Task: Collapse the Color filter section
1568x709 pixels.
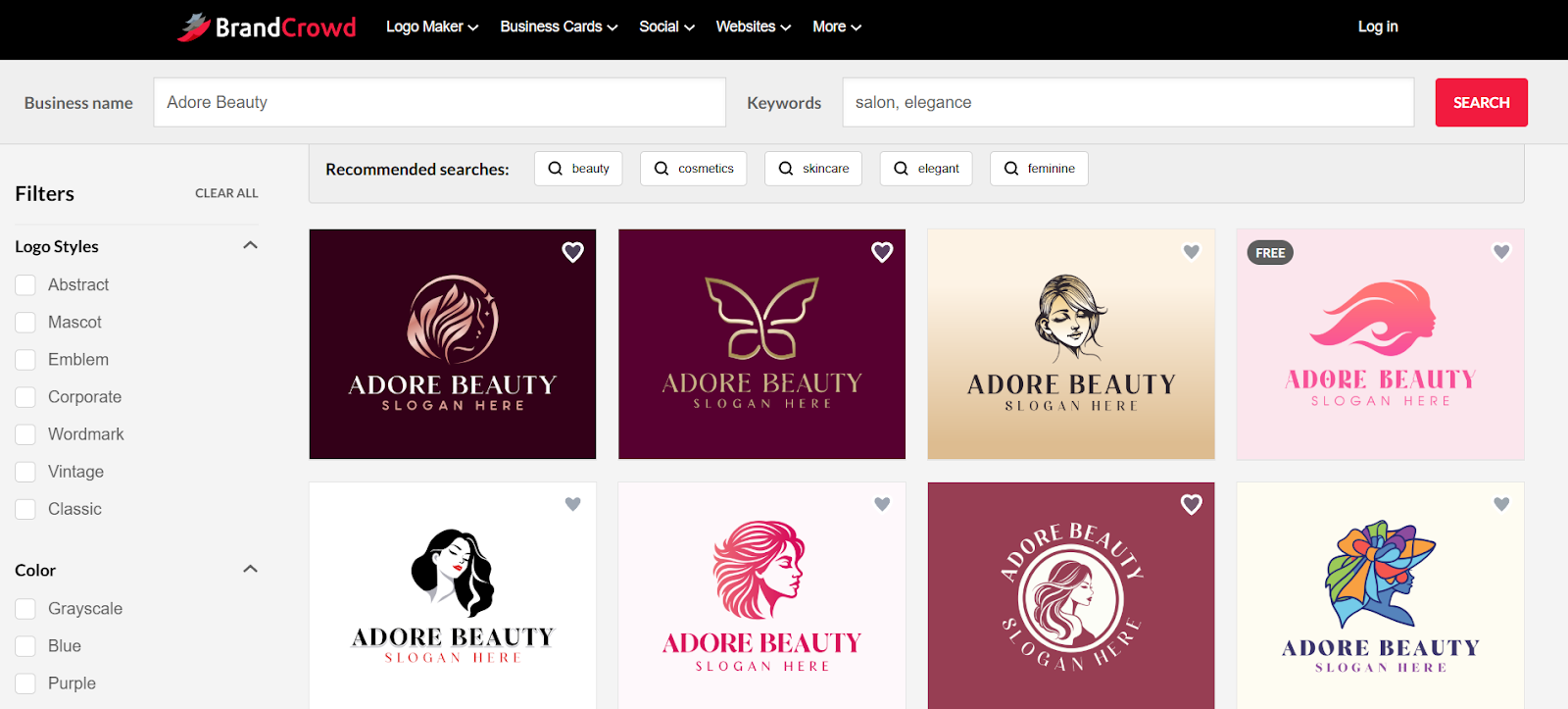Action: pyautogui.click(x=250, y=569)
